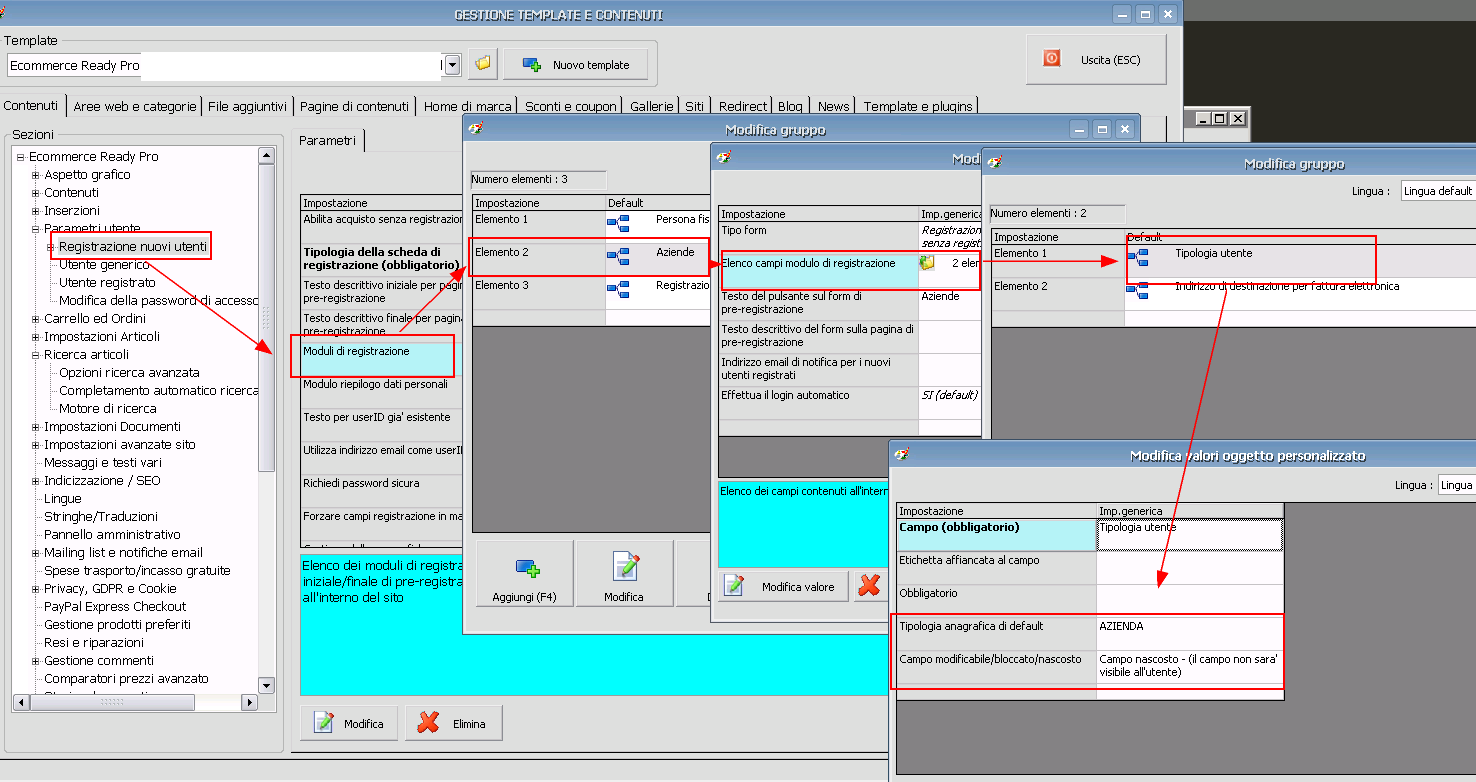The width and height of the screenshot is (1476, 782).
Task: Collapse the Ricerca articoli node
Action: (36, 355)
